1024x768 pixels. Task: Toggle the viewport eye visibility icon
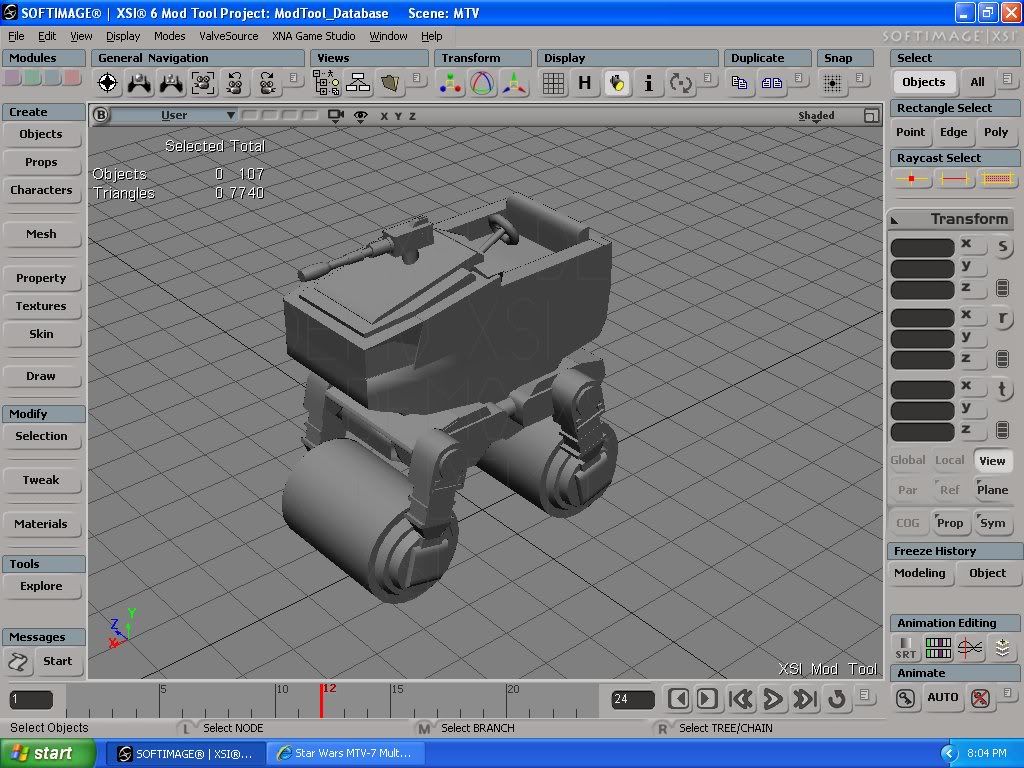point(360,116)
